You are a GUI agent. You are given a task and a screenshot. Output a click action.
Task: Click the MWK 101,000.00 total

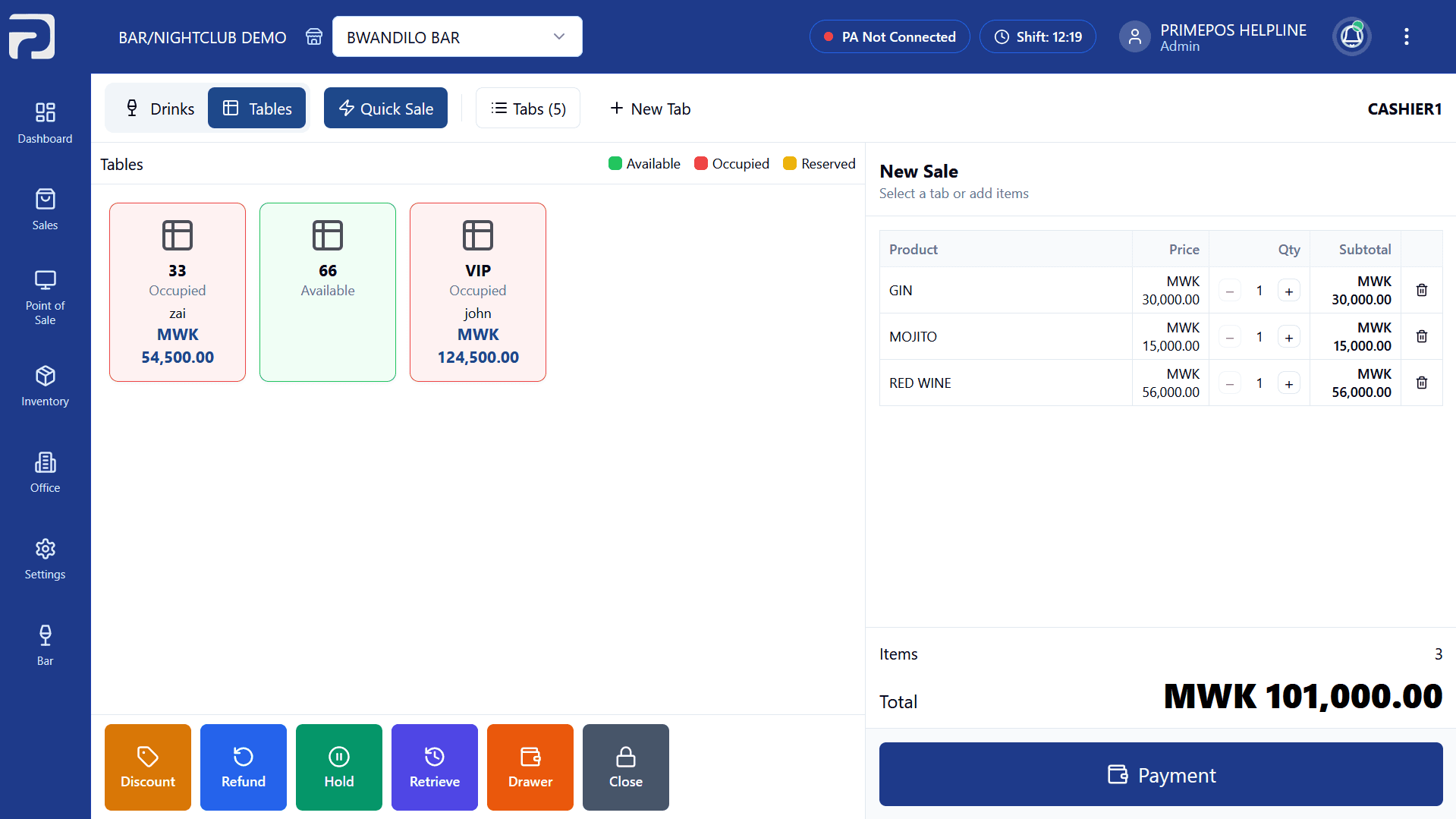click(x=1303, y=695)
